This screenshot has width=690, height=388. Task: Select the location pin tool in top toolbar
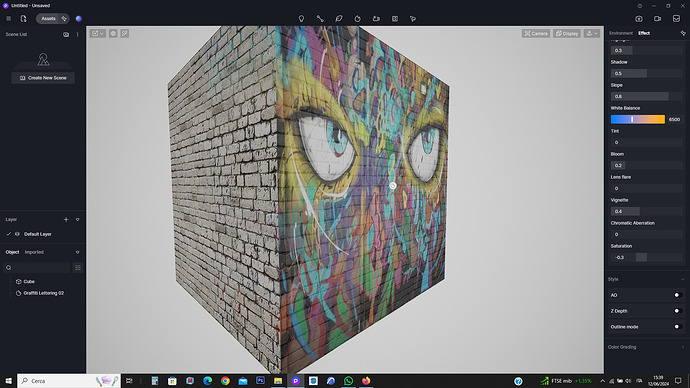pyautogui.click(x=301, y=18)
